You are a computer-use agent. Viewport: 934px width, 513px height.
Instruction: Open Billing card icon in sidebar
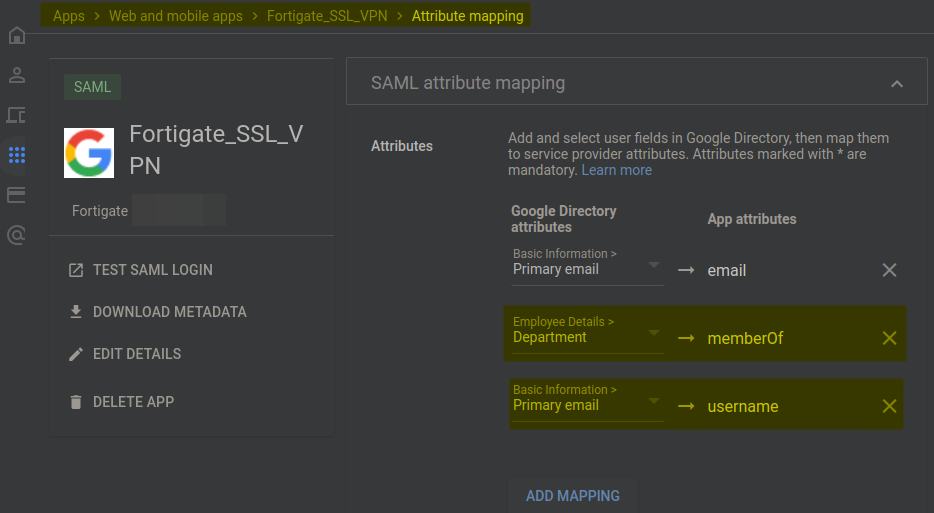click(x=16, y=195)
